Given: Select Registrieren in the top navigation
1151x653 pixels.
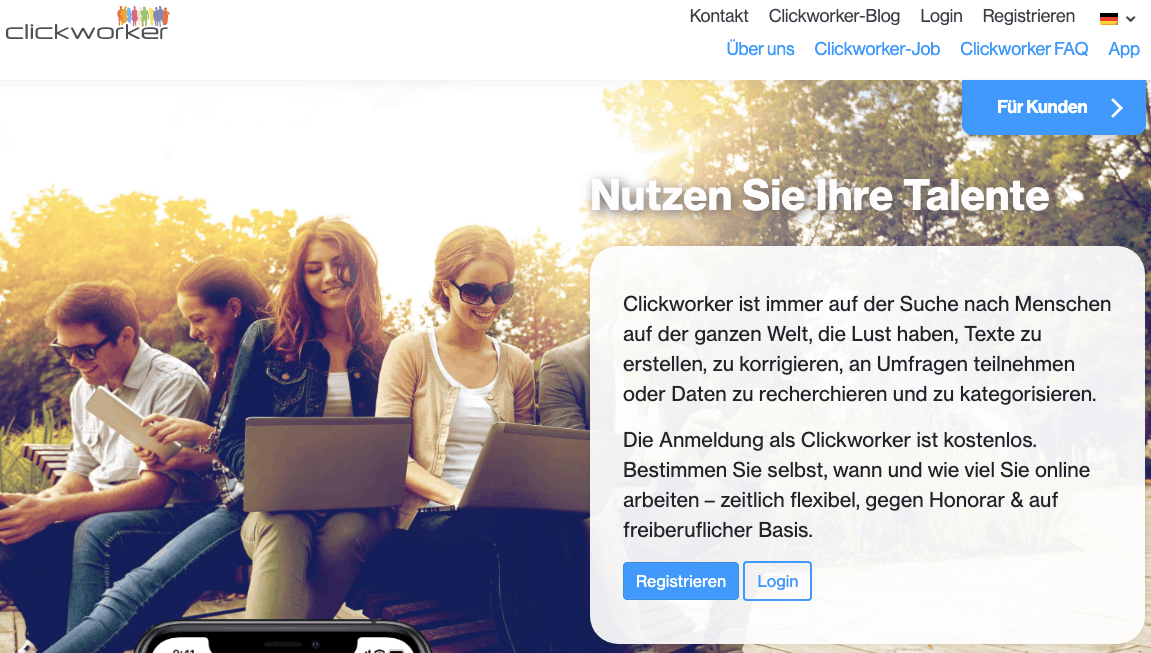Looking at the screenshot, I should pos(1028,16).
